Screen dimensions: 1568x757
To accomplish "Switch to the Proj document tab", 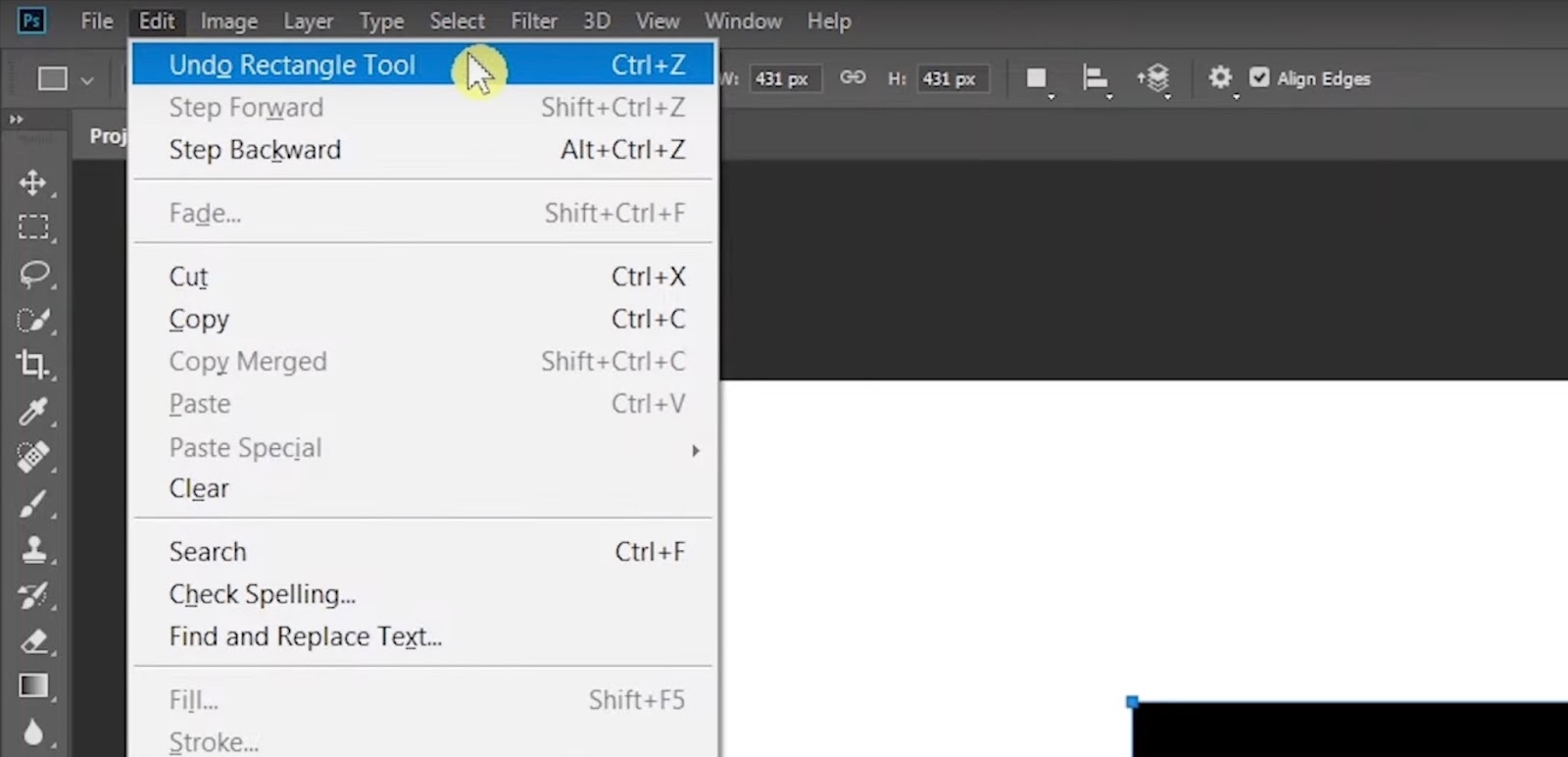I will (x=108, y=135).
